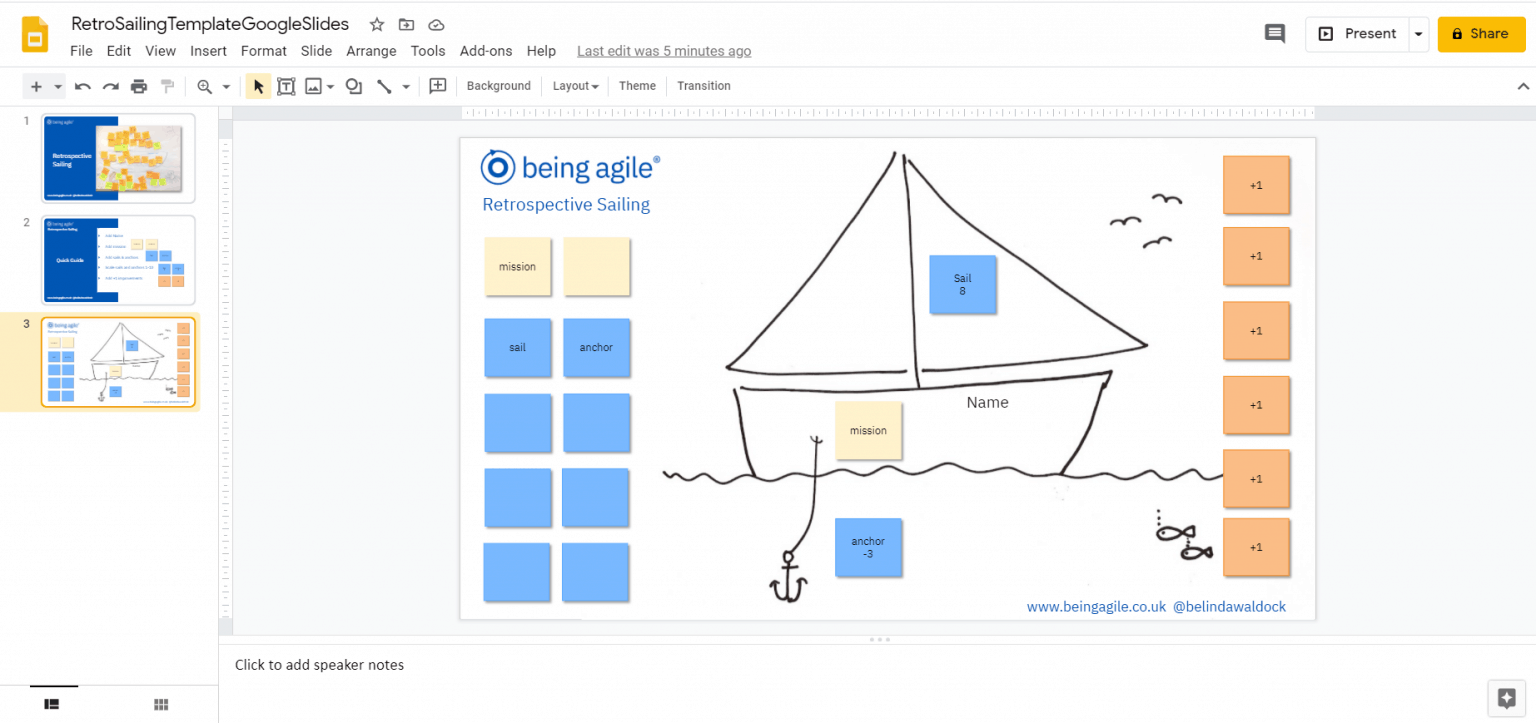
Task: Open the Layout dropdown
Action: click(x=575, y=86)
